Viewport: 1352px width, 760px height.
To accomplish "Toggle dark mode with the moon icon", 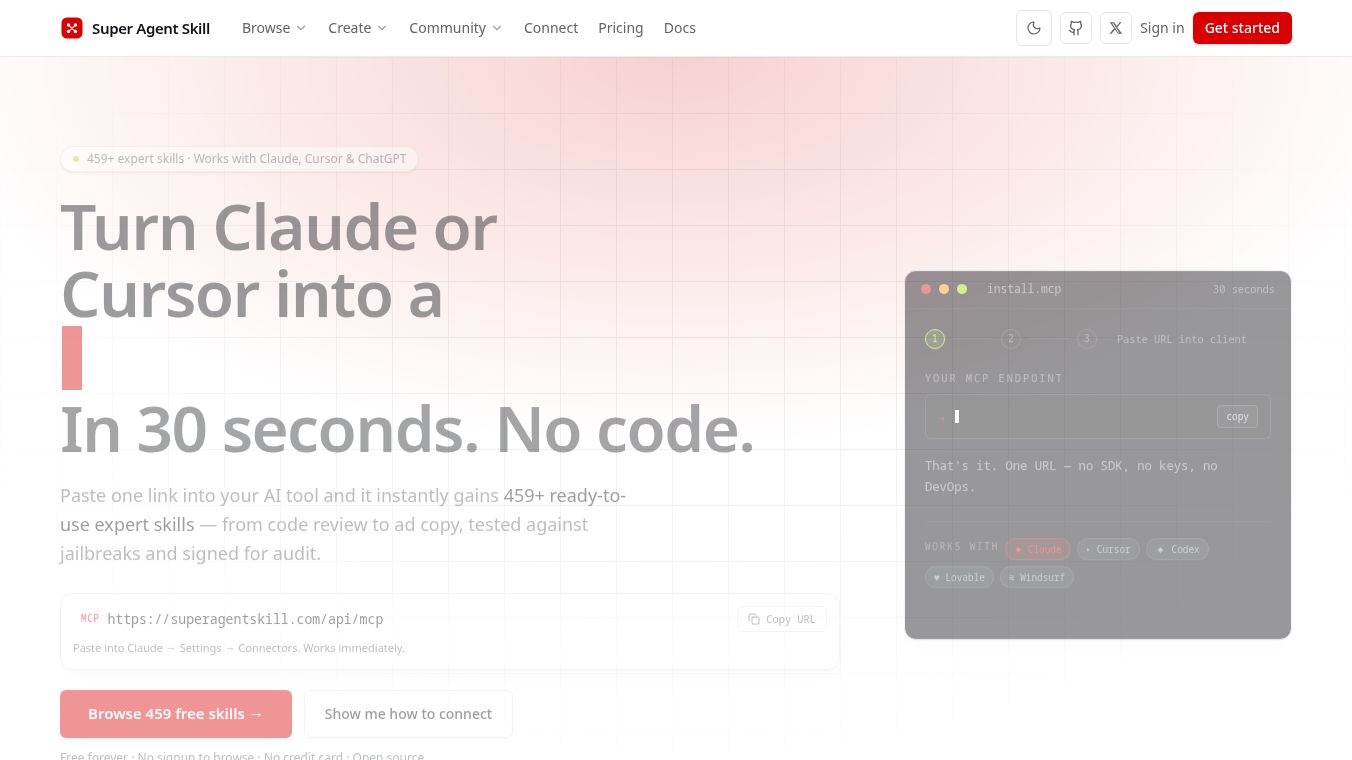I will [1034, 28].
